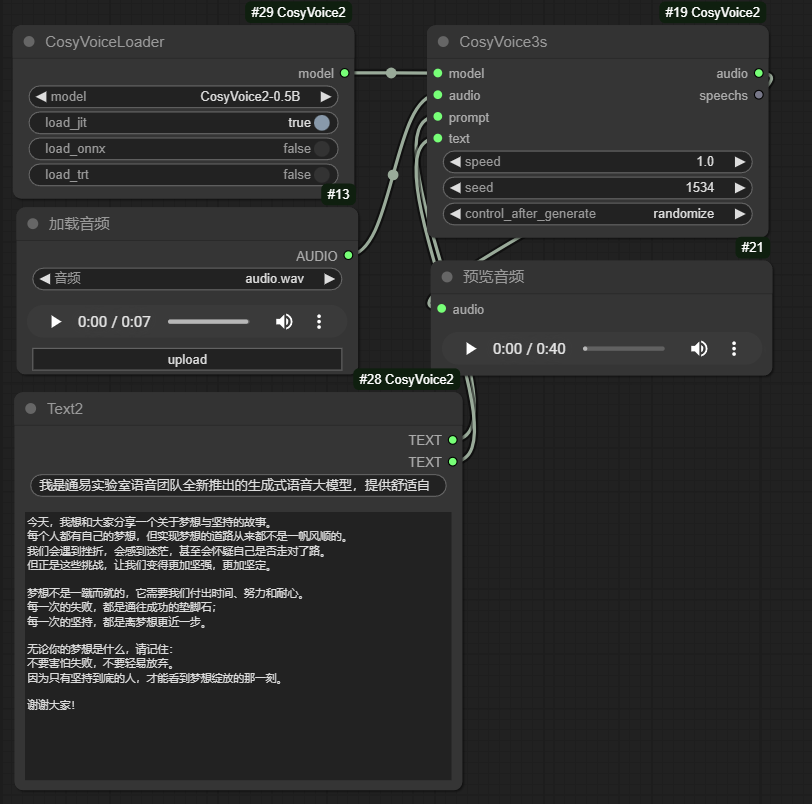Click the #28 CosyVoice2 node badge
The image size is (812, 804).
pos(407,379)
